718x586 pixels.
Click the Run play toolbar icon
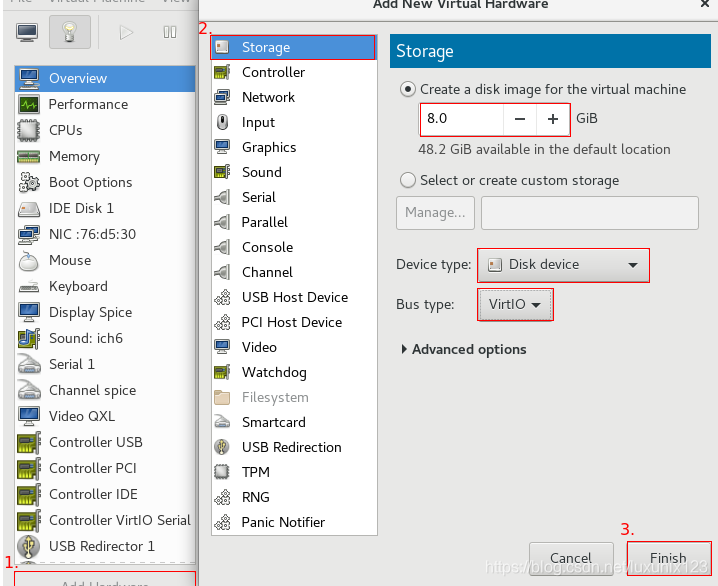click(126, 33)
